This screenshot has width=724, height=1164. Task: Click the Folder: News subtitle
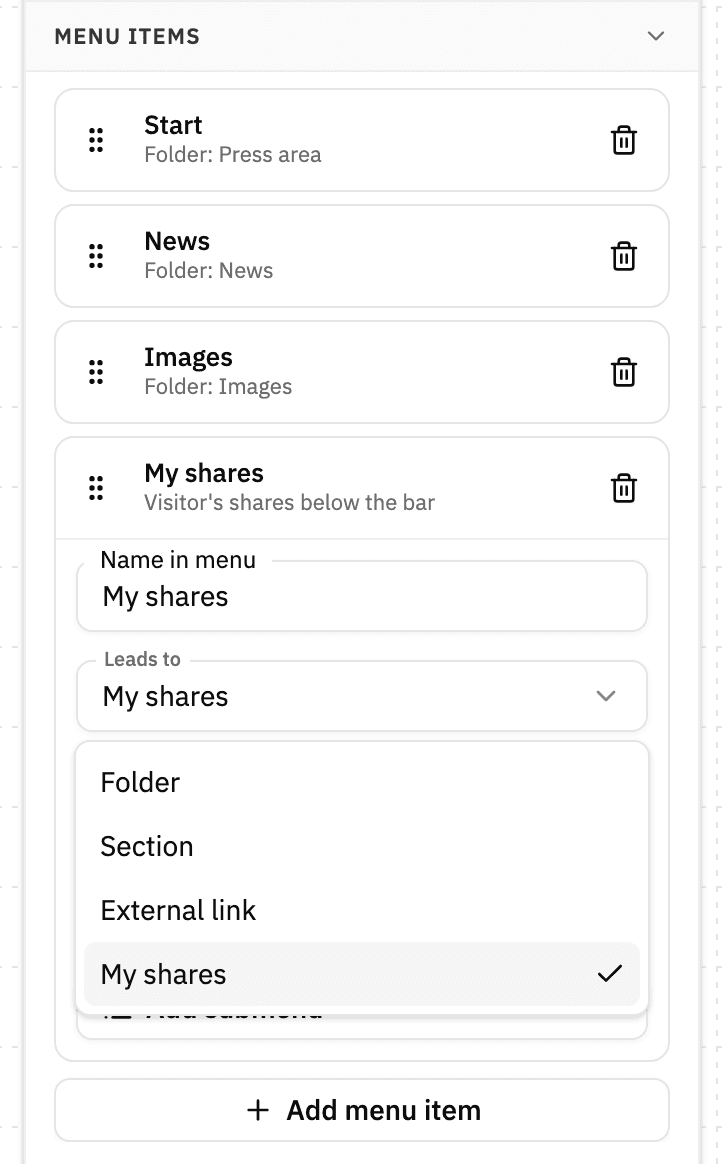pyautogui.click(x=209, y=270)
